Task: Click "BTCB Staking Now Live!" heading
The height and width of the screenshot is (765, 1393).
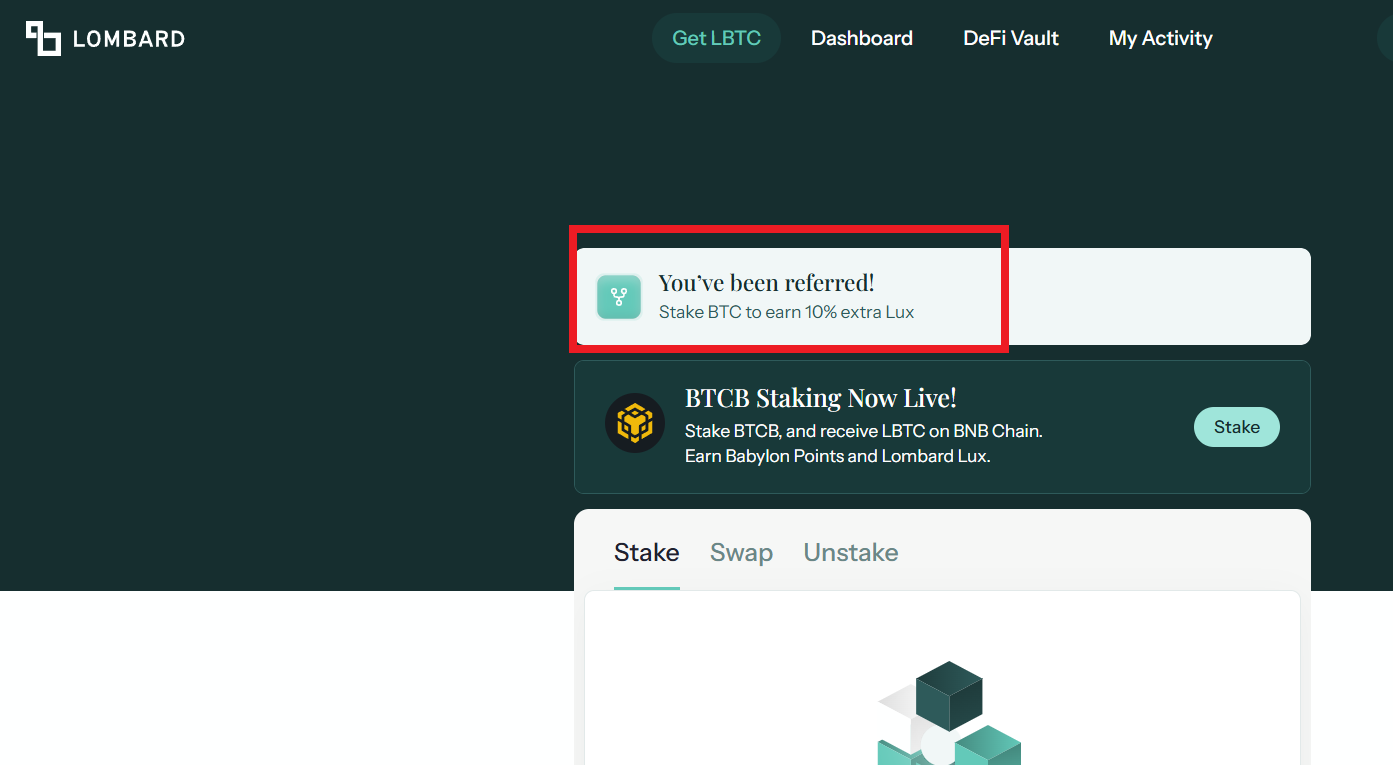Action: click(x=821, y=398)
